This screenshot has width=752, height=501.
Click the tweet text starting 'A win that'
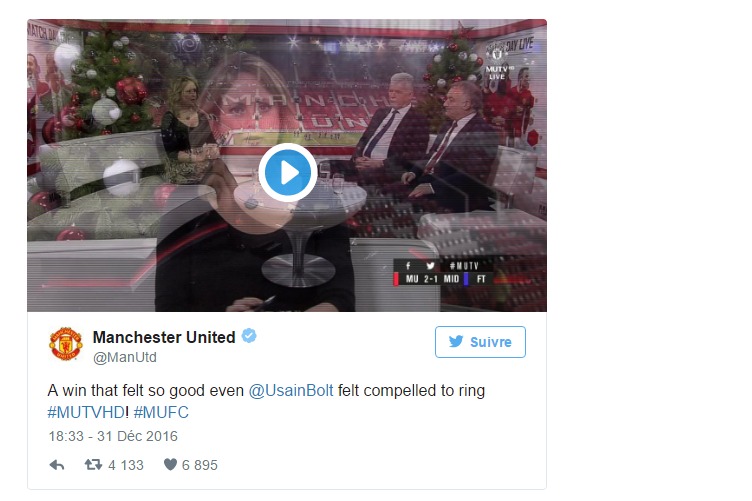point(266,401)
